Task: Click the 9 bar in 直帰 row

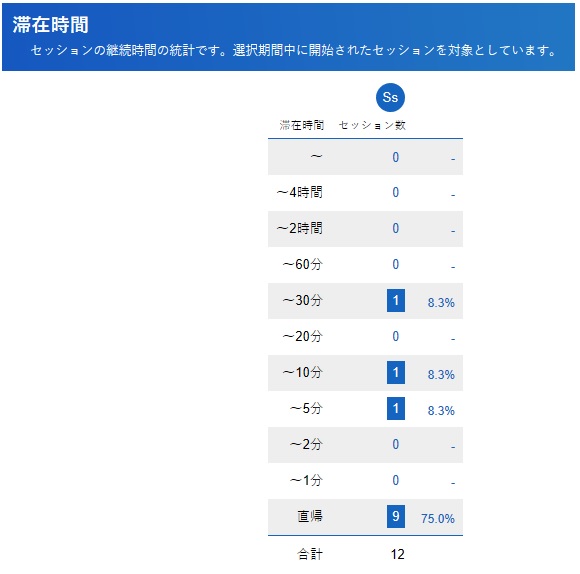Action: pos(396,516)
